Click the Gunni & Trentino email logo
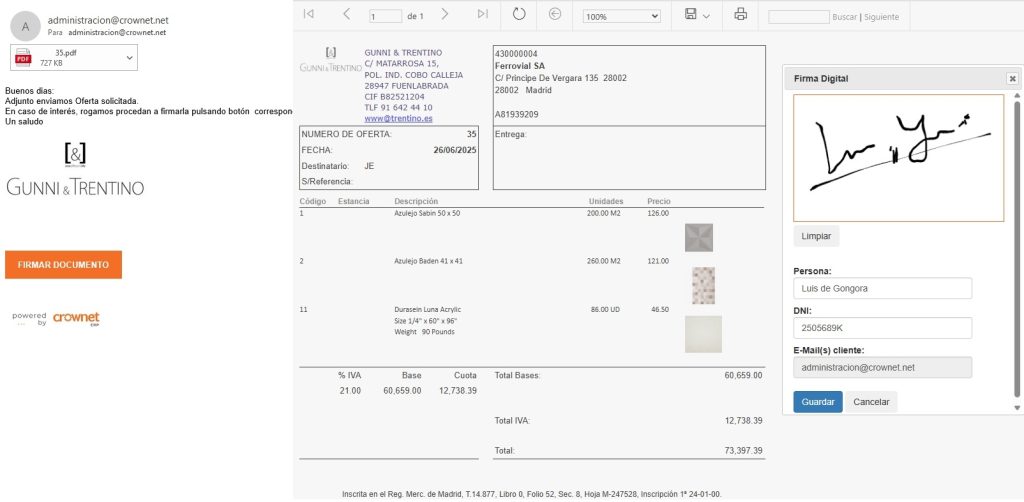Screen dimensions: 1024x502 [75, 169]
